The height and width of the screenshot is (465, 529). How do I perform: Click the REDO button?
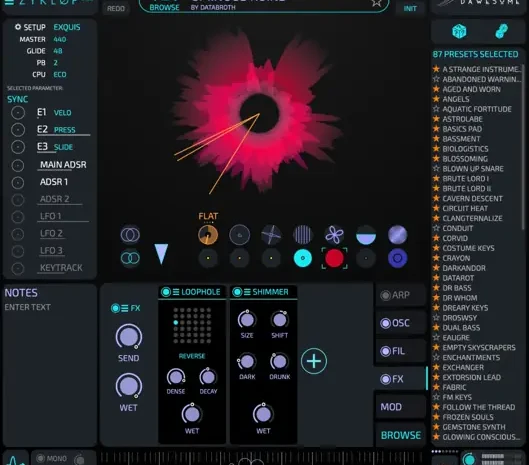click(116, 8)
